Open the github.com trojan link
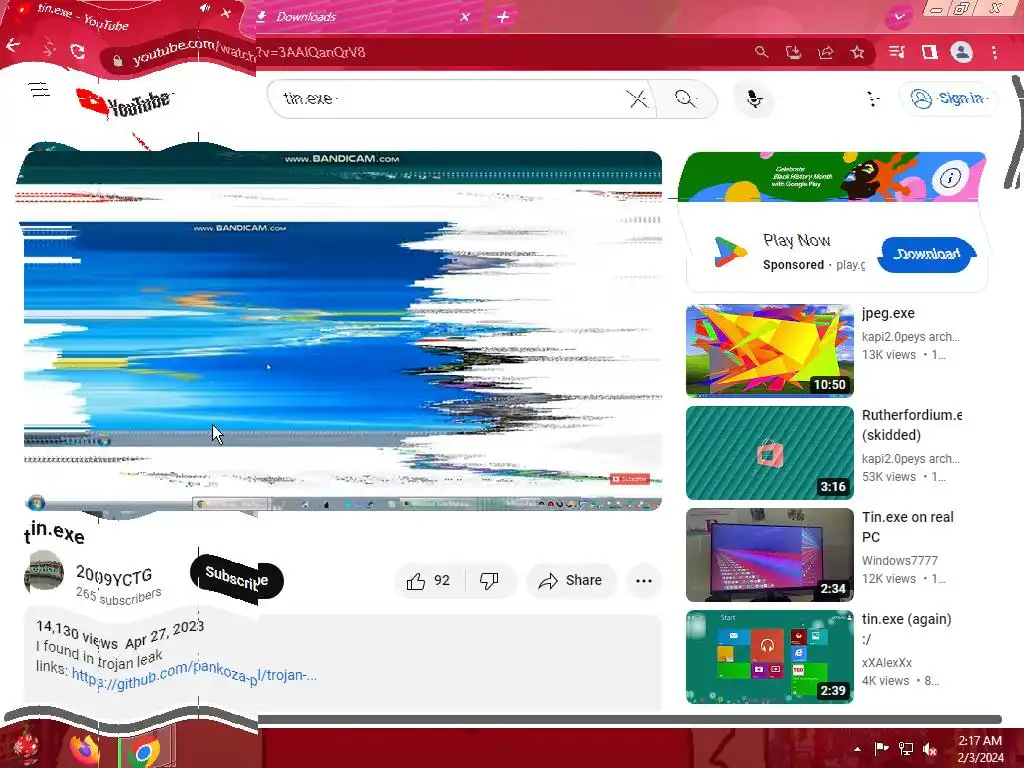Viewport: 1024px width, 768px height. (x=194, y=676)
